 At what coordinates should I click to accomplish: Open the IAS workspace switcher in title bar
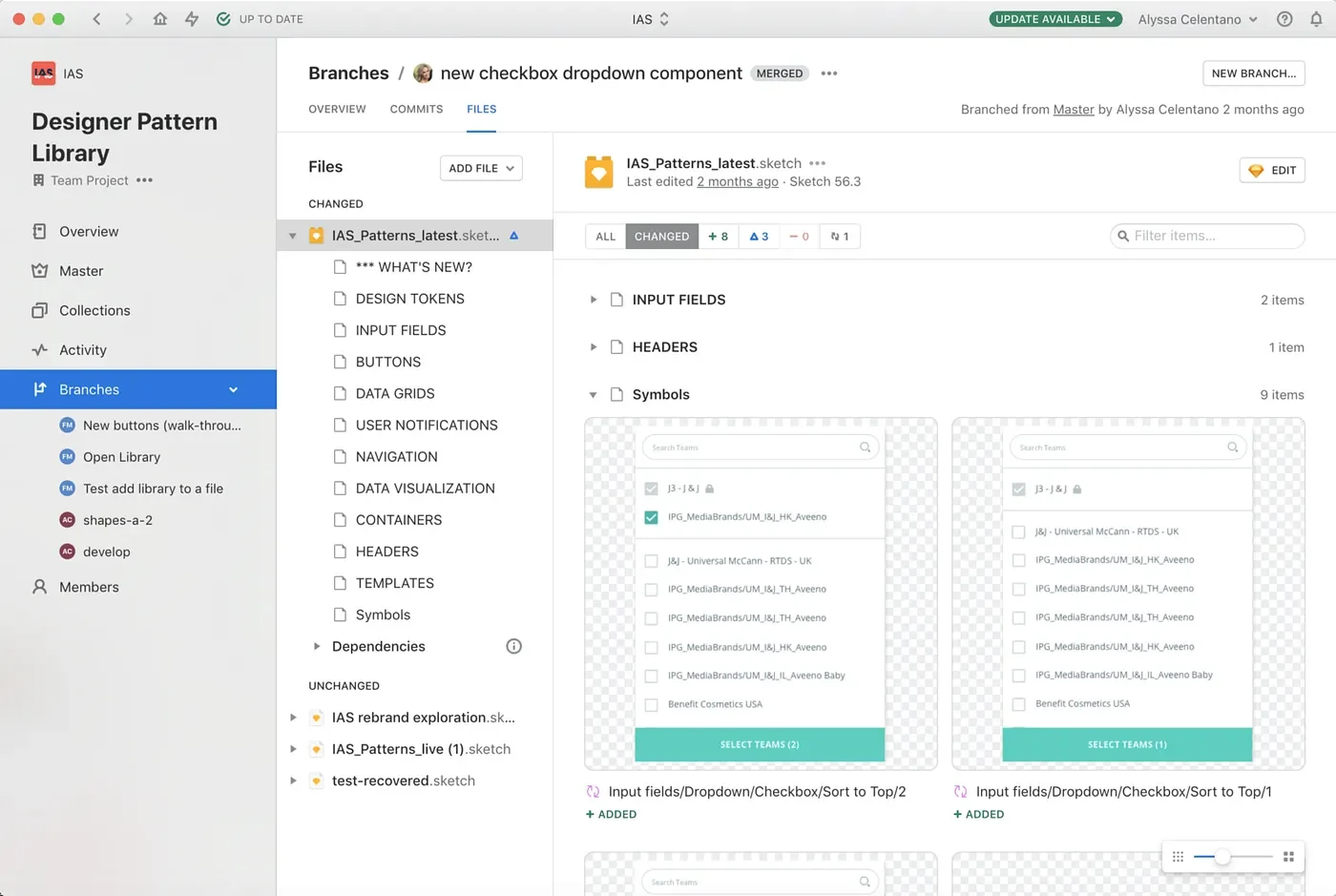[651, 19]
